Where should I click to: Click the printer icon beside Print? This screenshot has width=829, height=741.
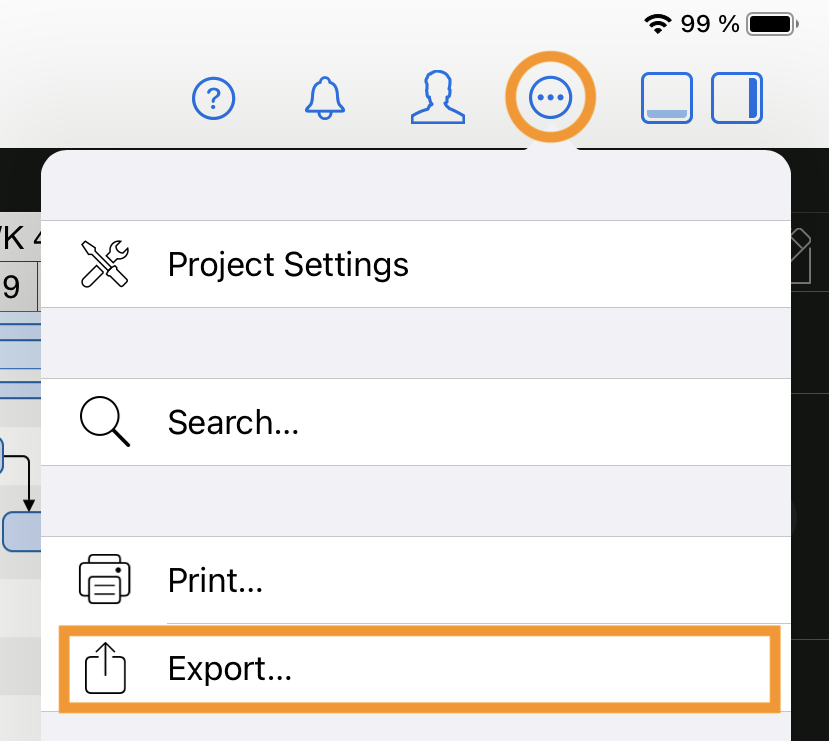coord(103,578)
